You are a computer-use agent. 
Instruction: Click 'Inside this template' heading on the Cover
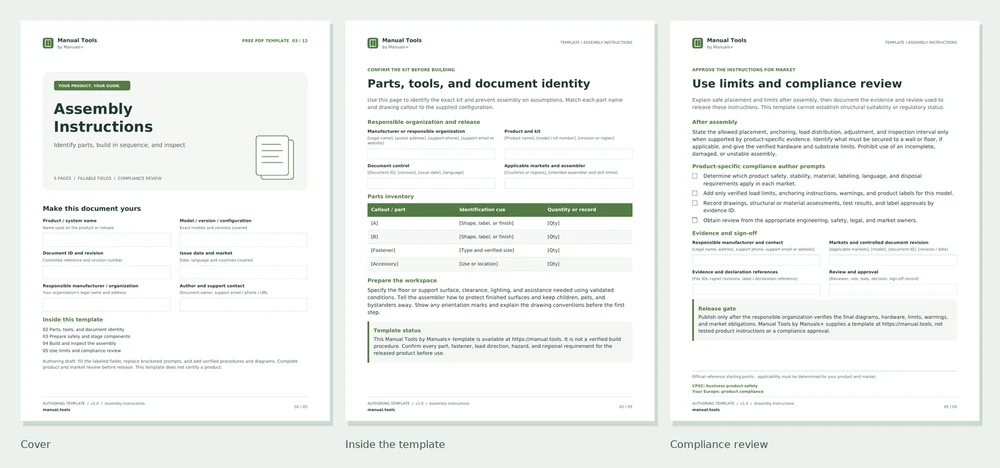73,319
